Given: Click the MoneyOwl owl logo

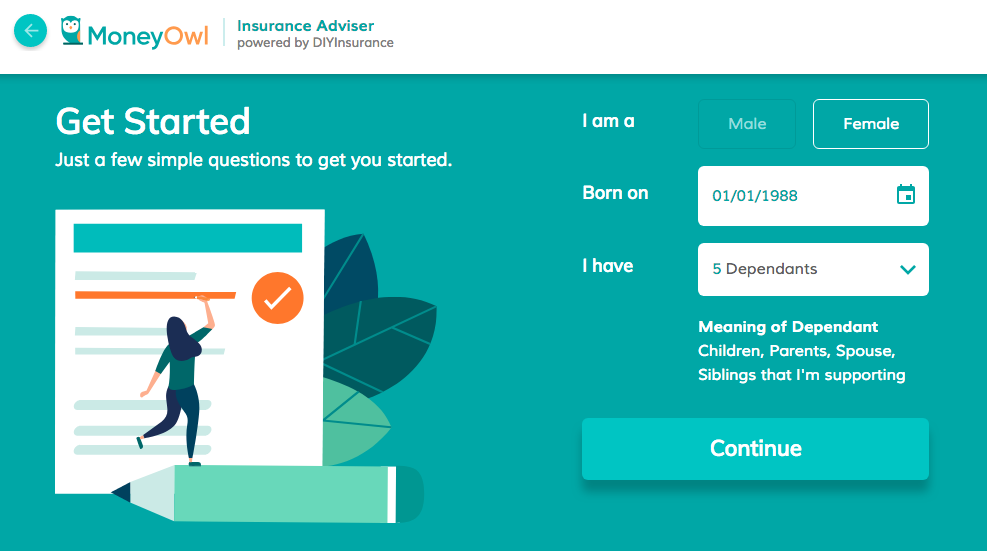Looking at the screenshot, I should click(x=71, y=31).
